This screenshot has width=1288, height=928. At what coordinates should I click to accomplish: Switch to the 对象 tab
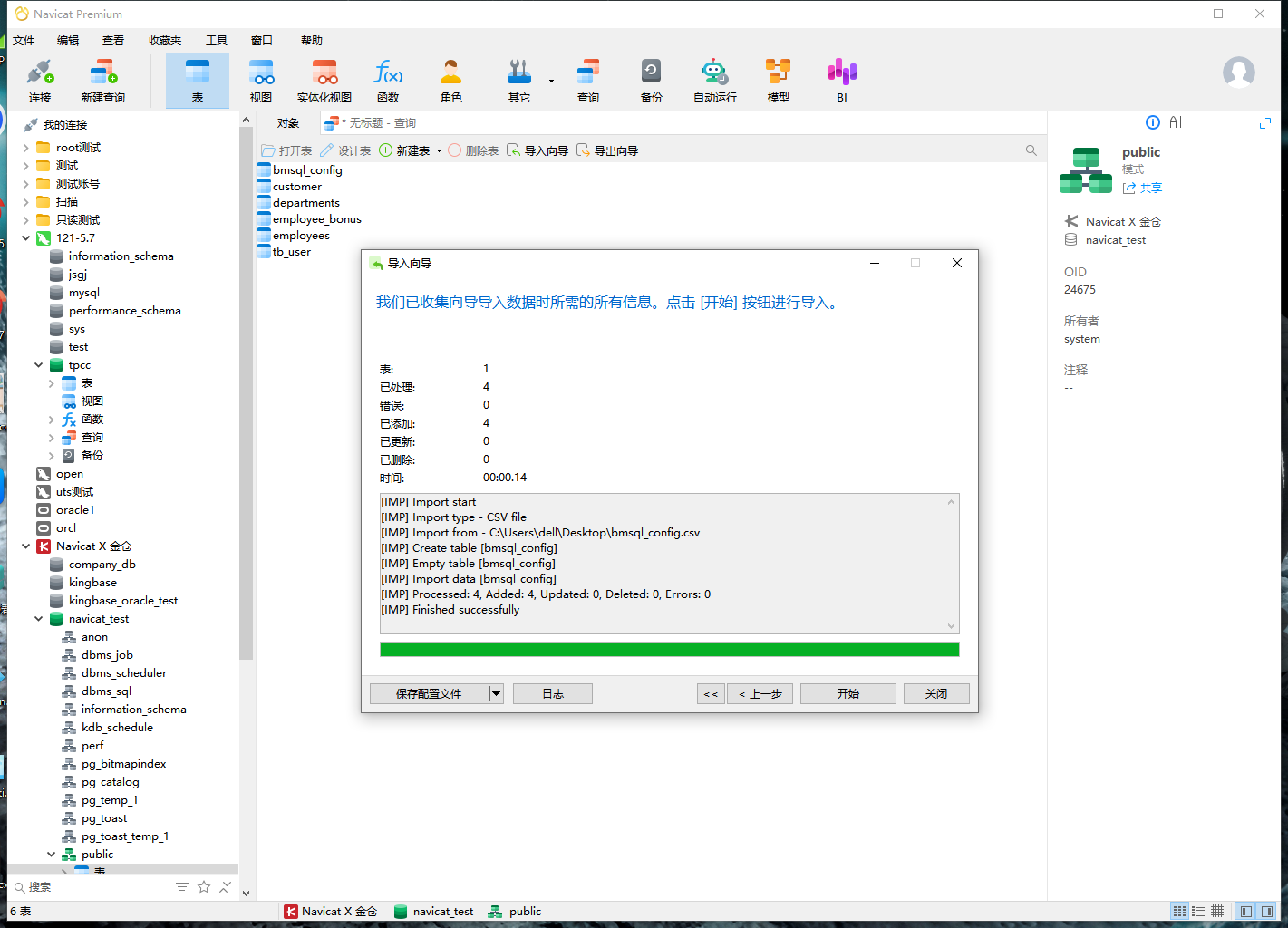click(x=288, y=123)
